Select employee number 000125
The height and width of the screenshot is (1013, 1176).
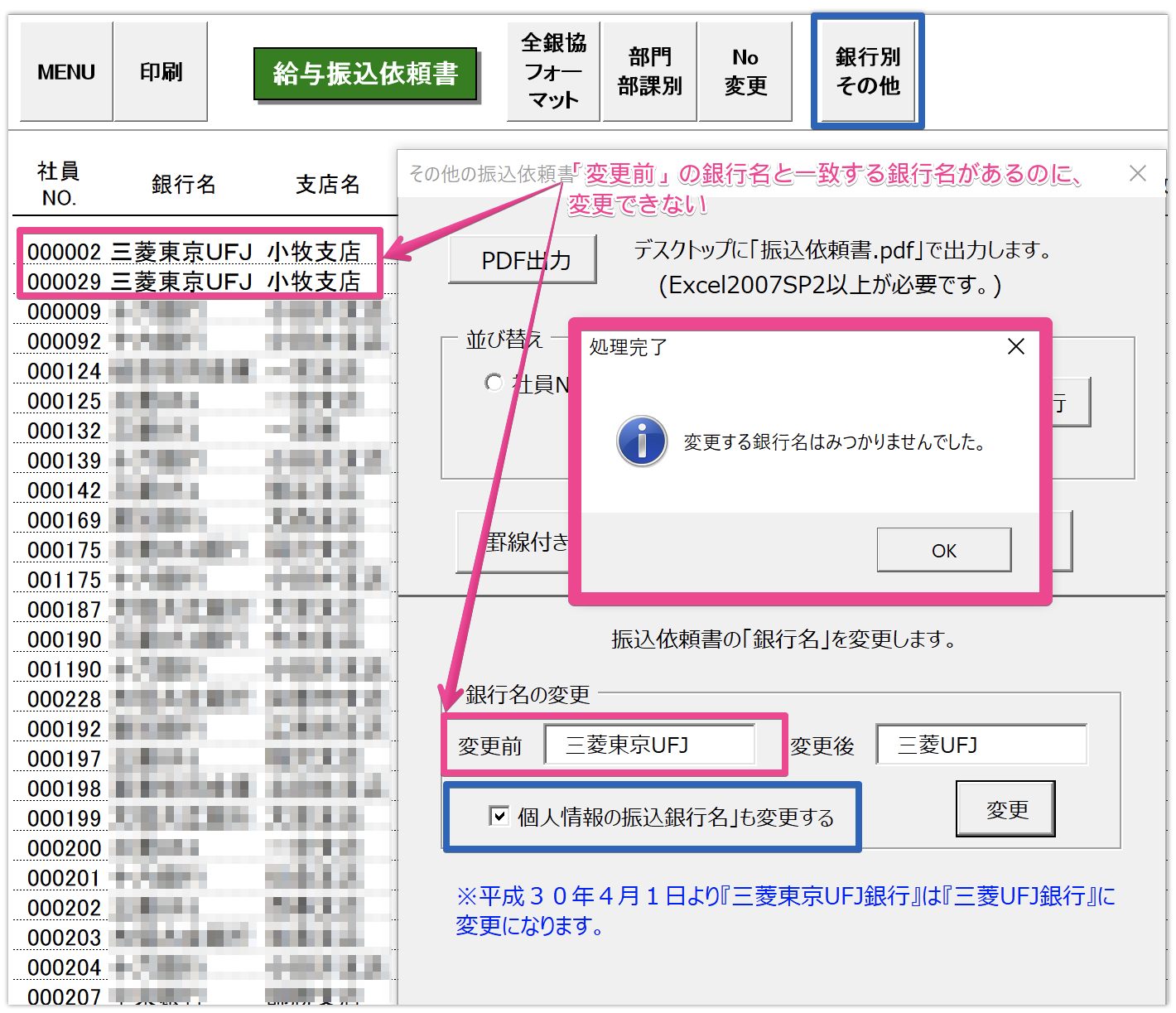(65, 401)
